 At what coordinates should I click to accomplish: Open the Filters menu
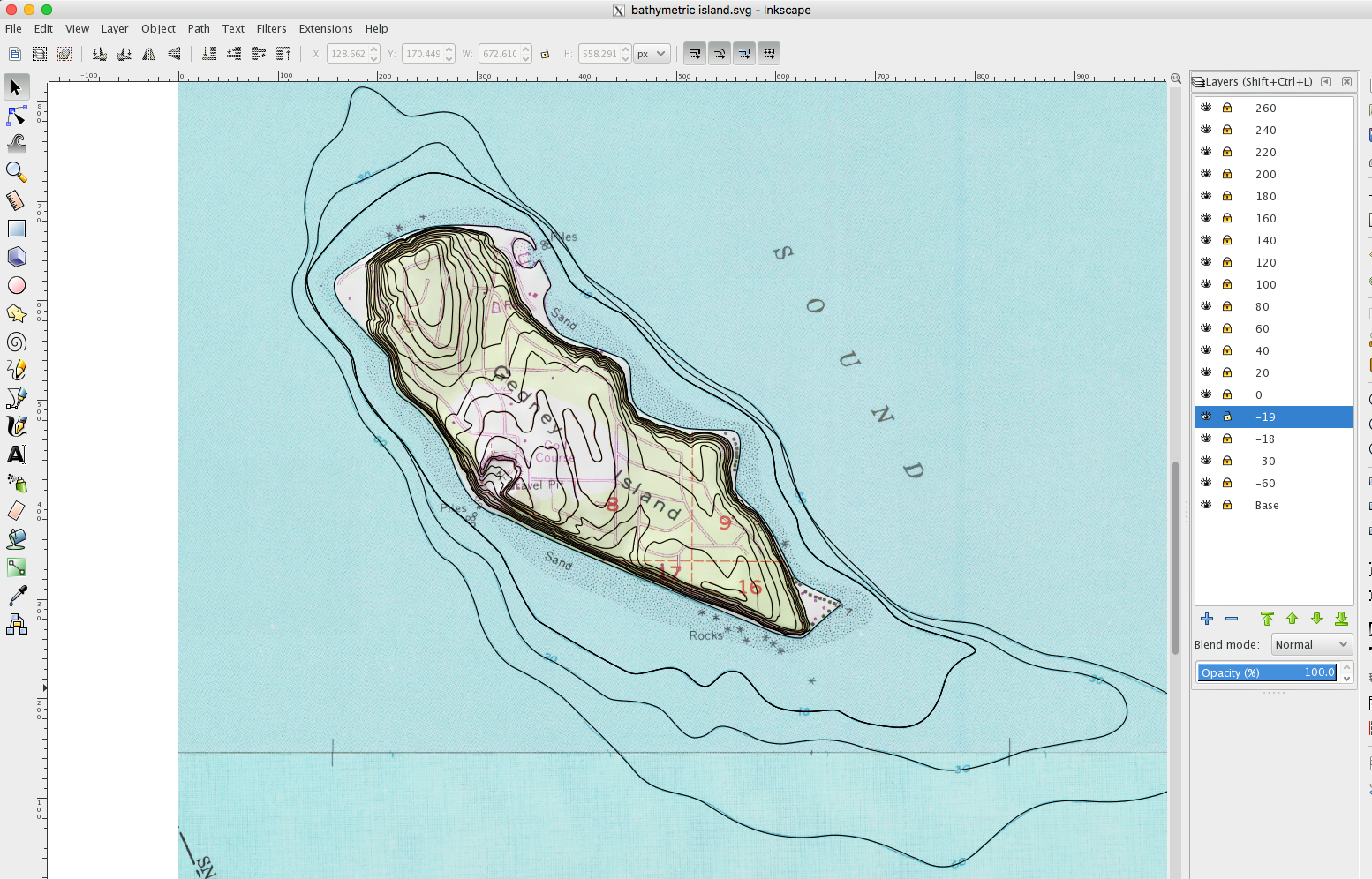(271, 29)
